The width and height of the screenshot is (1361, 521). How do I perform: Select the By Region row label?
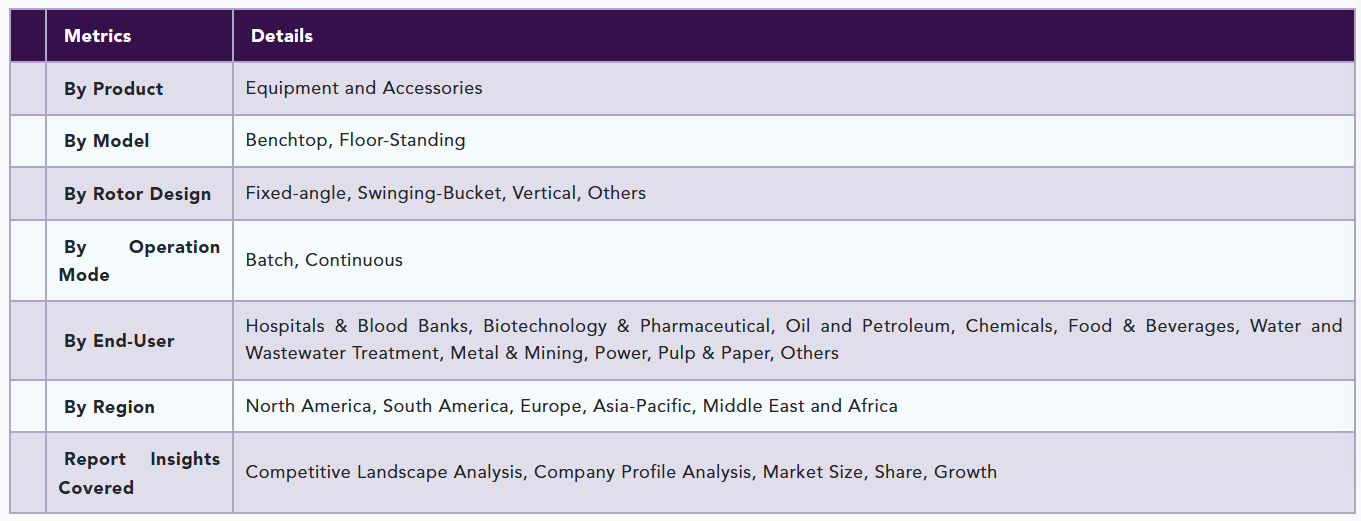pos(109,407)
